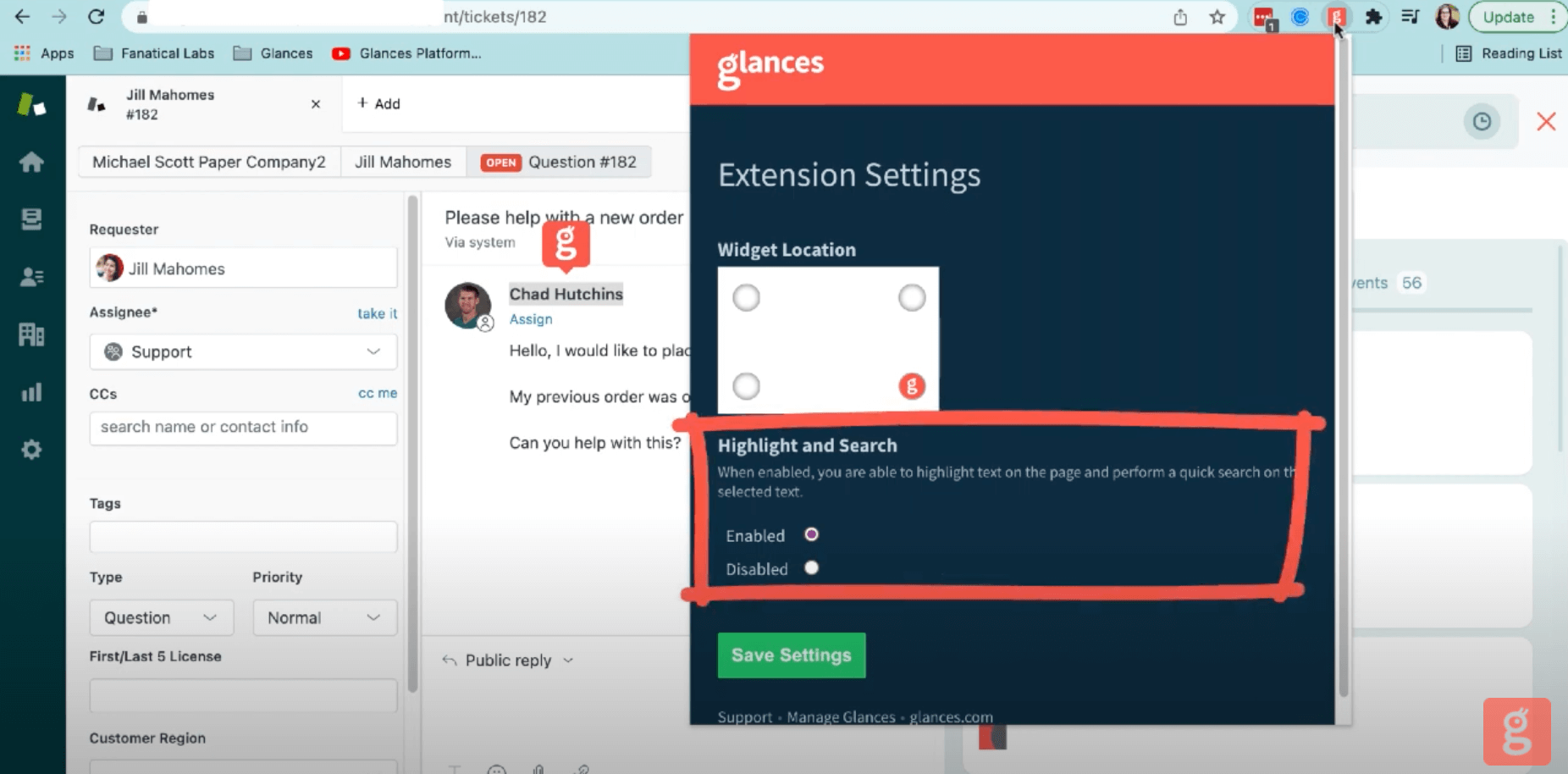Open Reporting bar chart icon in sidebar
Image resolution: width=1568 pixels, height=774 pixels.
[x=31, y=392]
